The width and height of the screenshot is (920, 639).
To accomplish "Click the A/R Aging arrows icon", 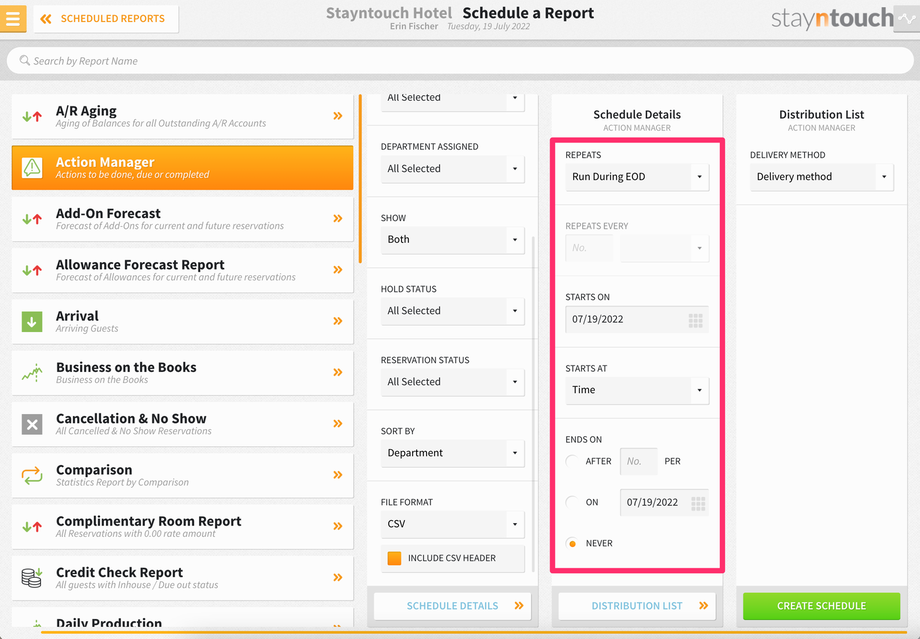I will [x=32, y=116].
